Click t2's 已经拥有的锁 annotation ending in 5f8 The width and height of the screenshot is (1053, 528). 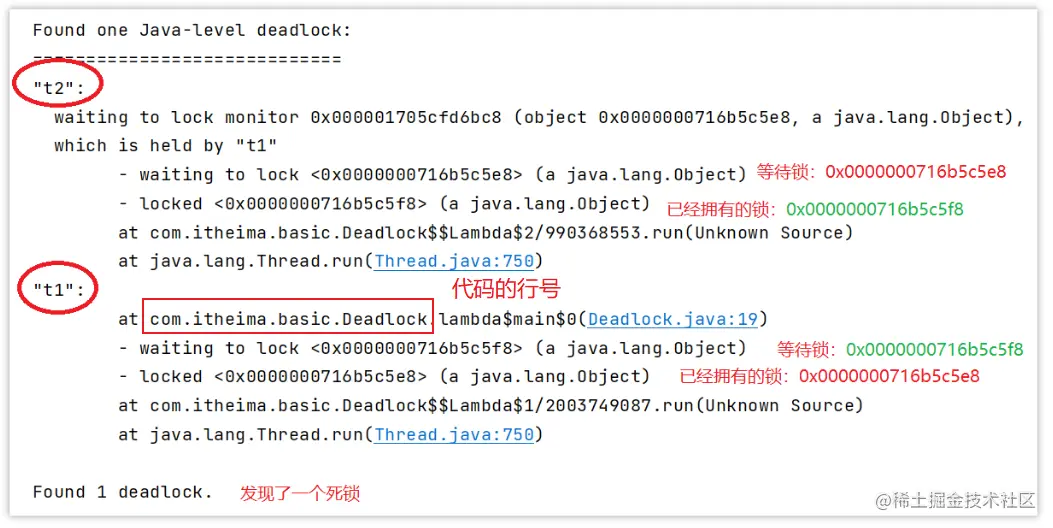point(815,209)
